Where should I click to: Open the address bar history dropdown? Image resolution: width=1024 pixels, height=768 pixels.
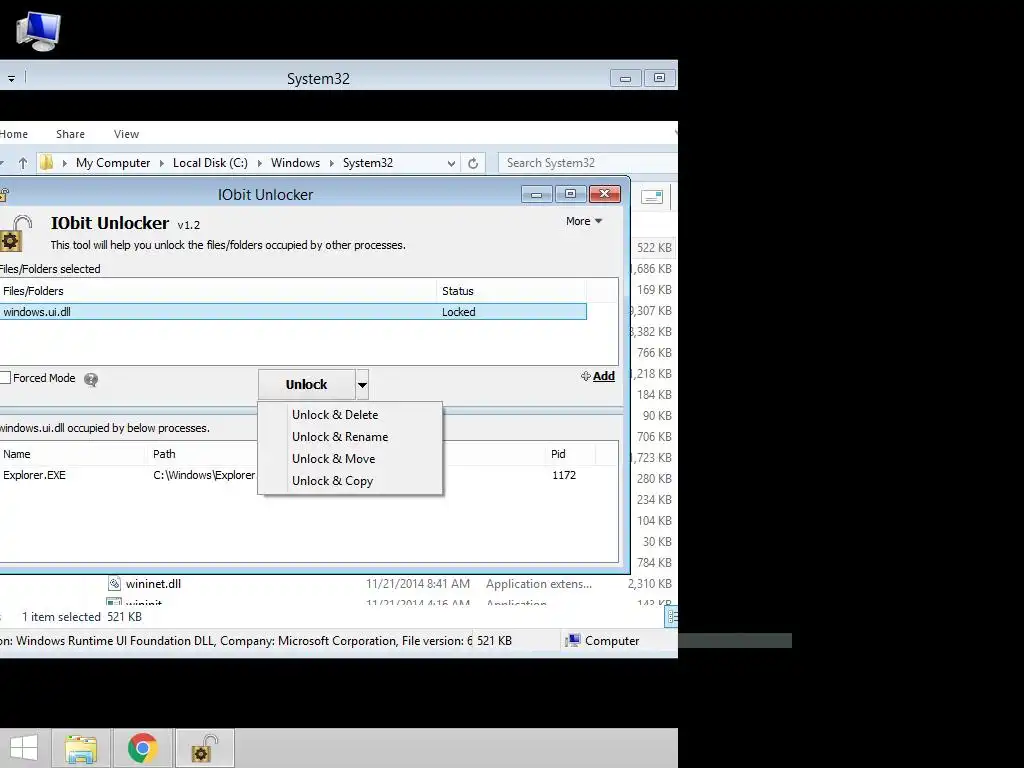click(x=451, y=163)
